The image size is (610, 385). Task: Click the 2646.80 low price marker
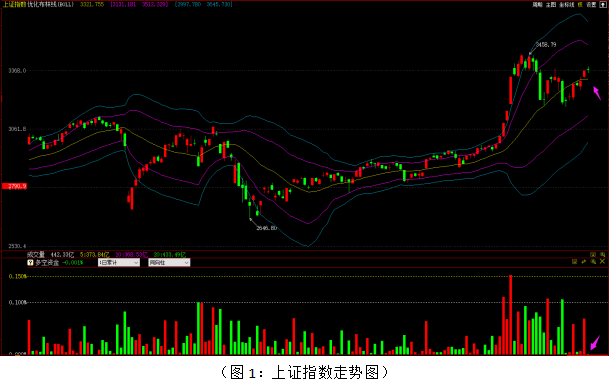click(x=266, y=228)
